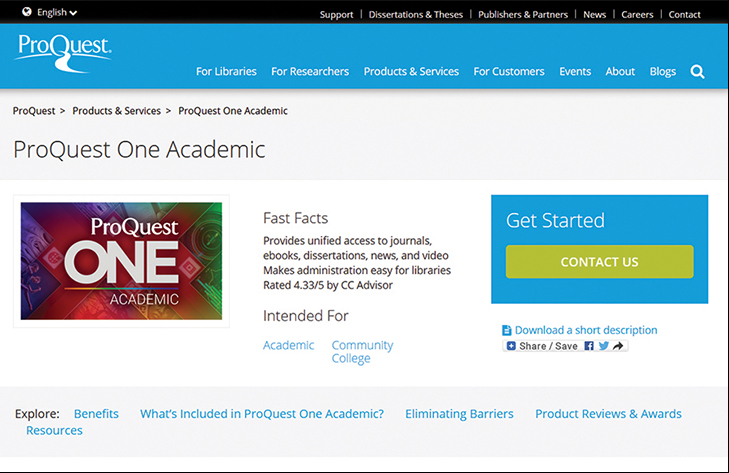Click the Eliminating Barriers link

point(459,414)
